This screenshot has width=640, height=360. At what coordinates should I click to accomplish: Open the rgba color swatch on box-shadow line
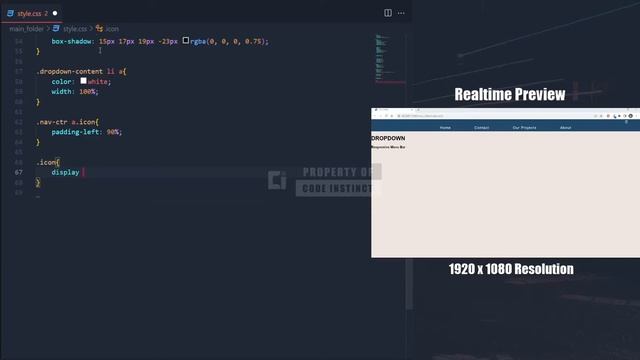pyautogui.click(x=186, y=40)
